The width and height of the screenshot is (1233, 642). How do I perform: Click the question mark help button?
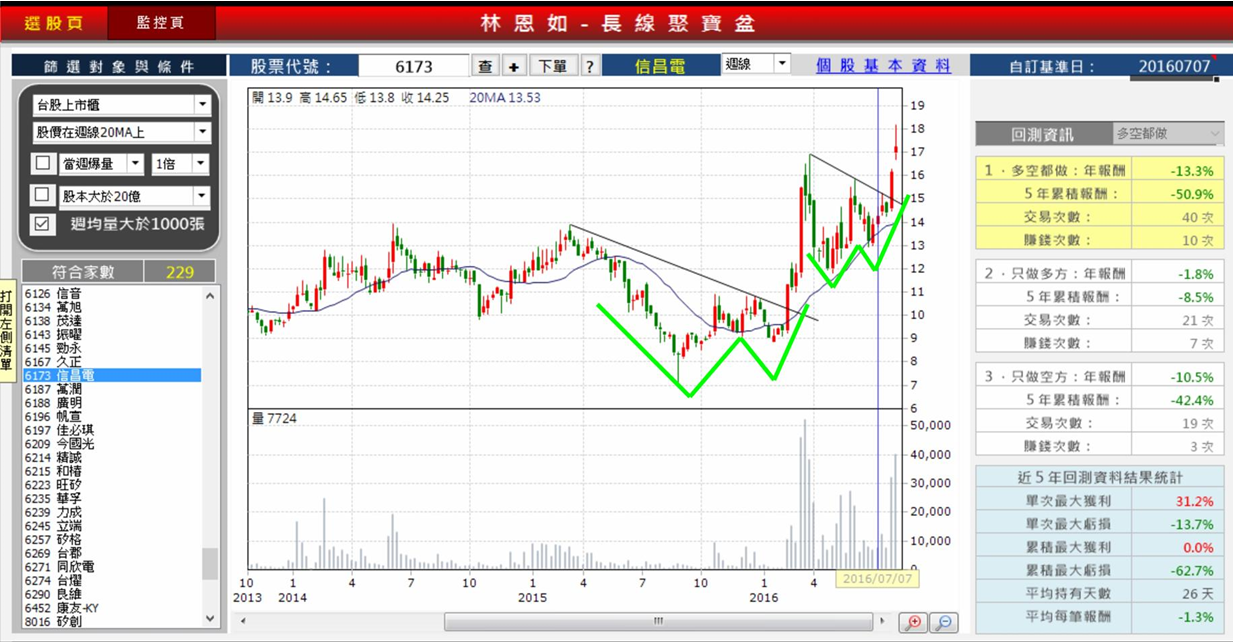click(x=590, y=66)
